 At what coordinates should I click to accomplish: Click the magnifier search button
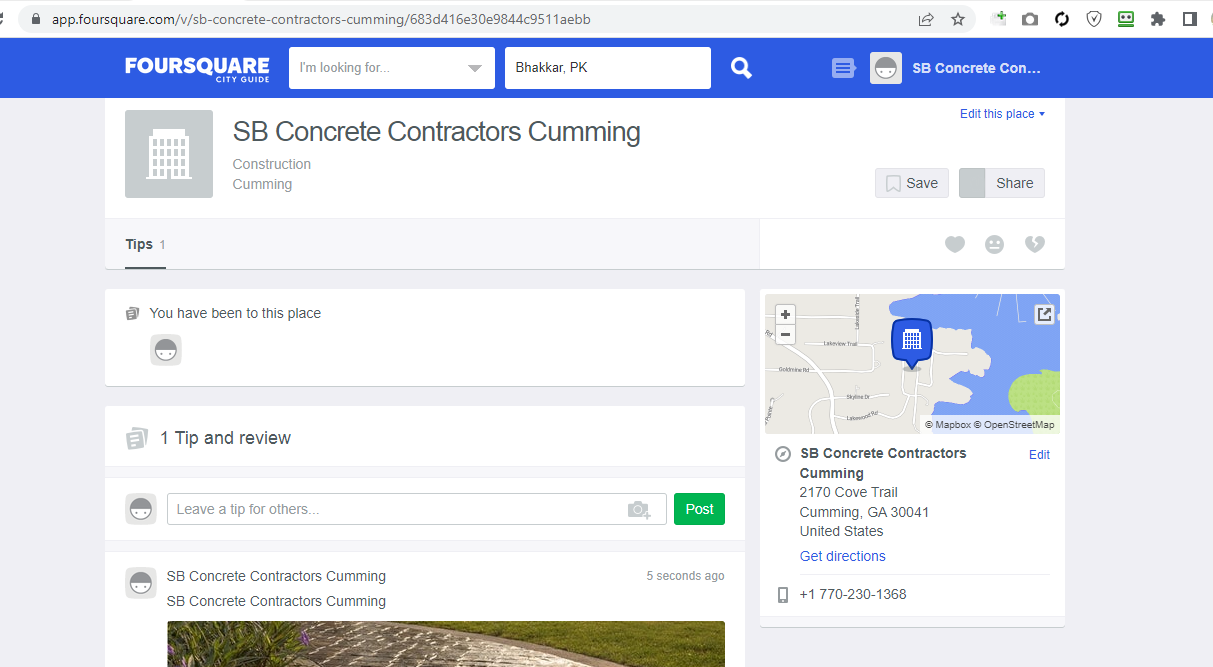tap(741, 68)
